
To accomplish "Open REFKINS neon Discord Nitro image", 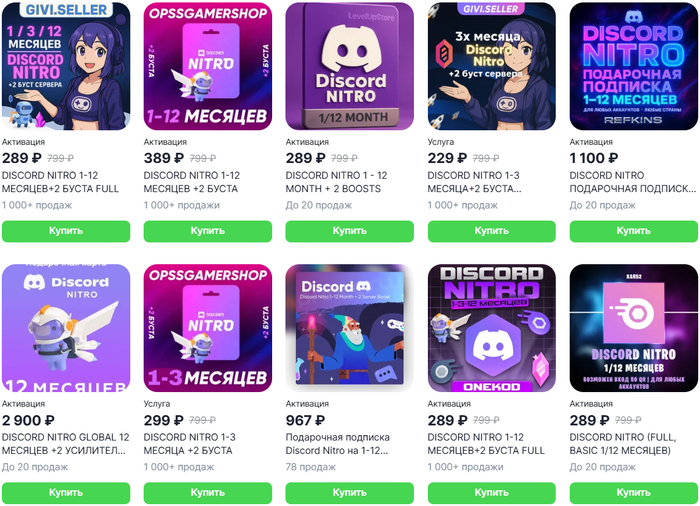I will point(633,66).
